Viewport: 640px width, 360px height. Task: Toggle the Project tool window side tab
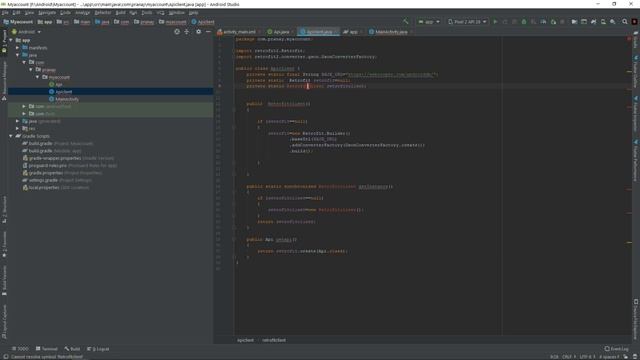(4, 41)
